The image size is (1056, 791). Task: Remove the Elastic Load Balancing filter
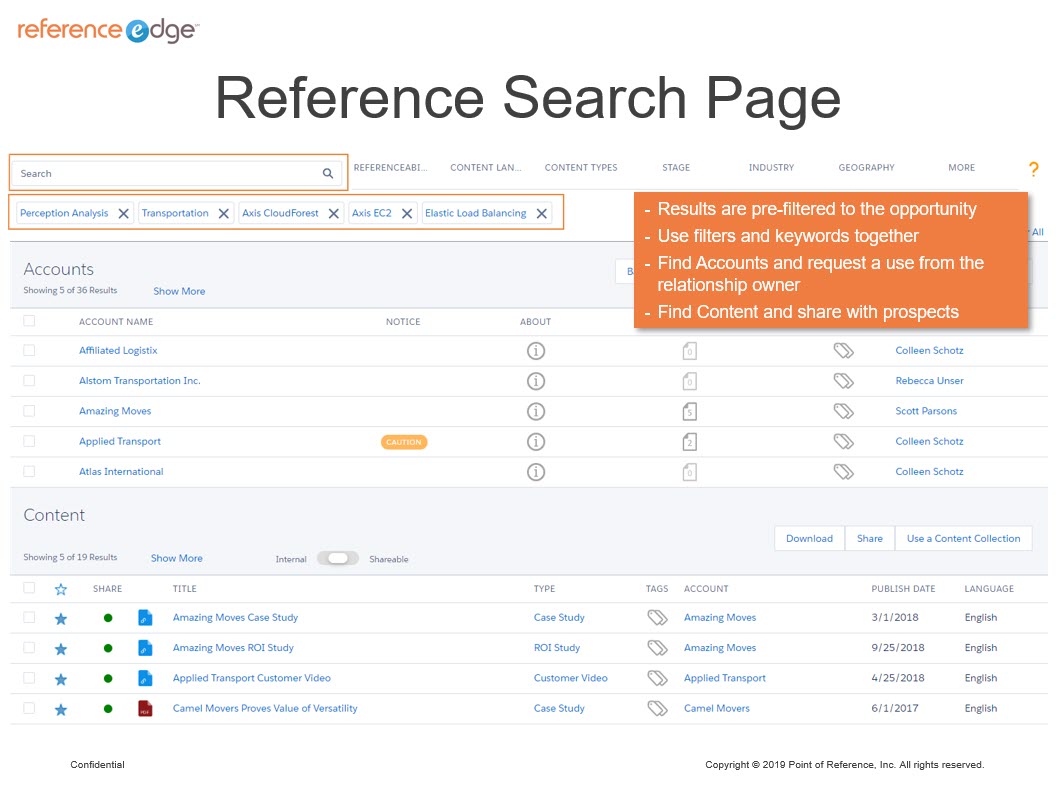coord(541,214)
